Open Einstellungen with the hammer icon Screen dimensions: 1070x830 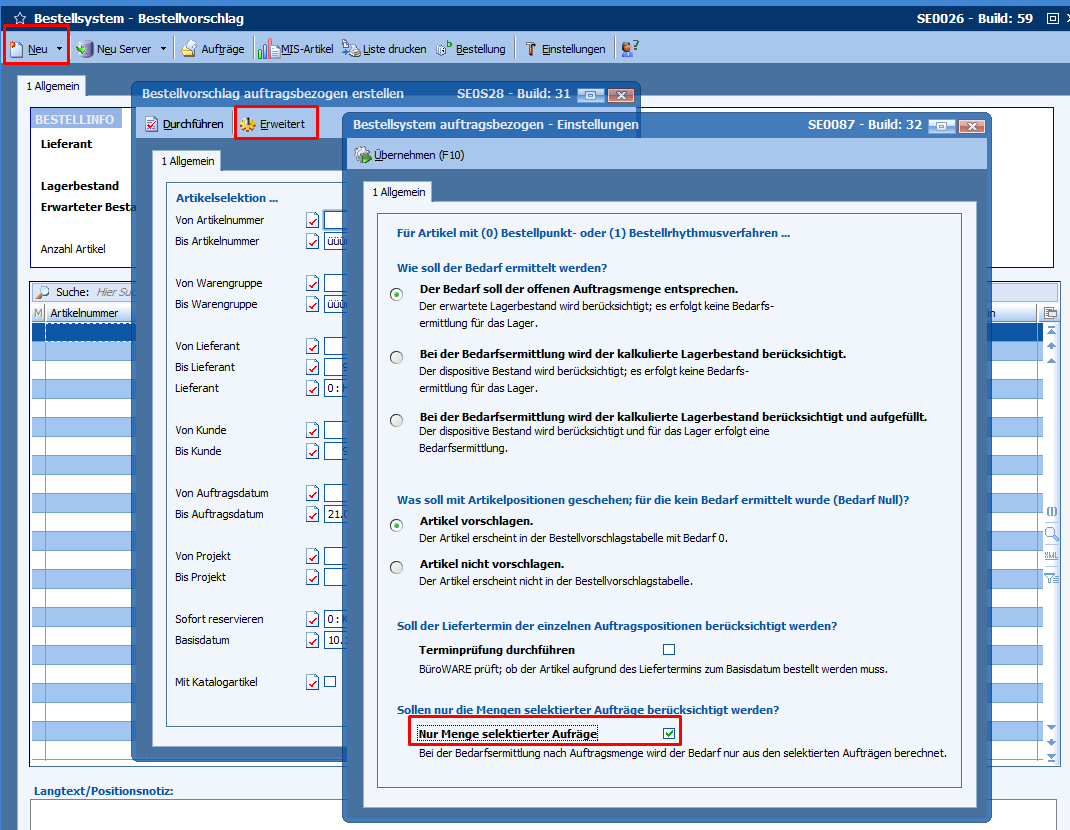[531, 48]
